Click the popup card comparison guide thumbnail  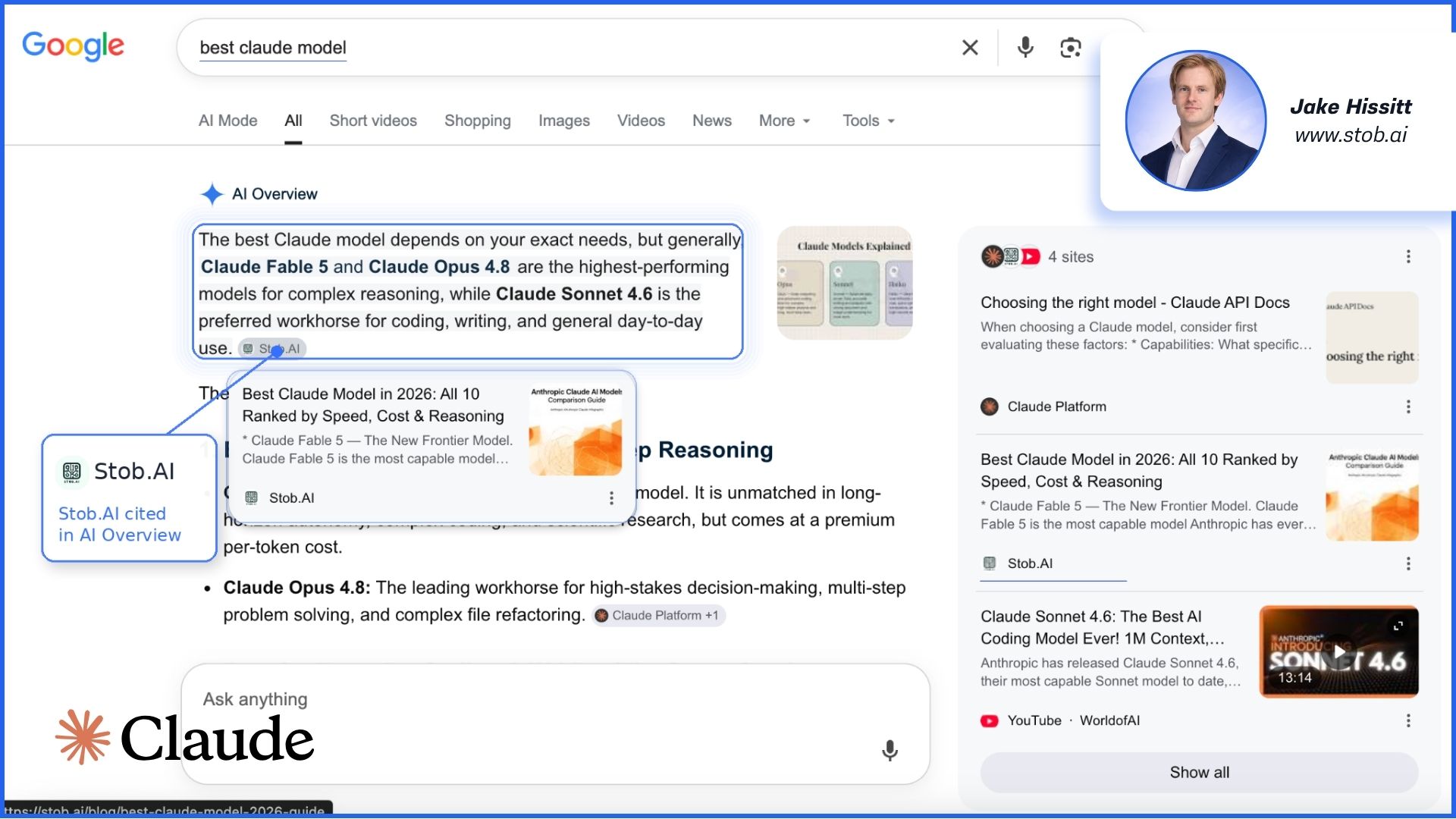point(576,430)
